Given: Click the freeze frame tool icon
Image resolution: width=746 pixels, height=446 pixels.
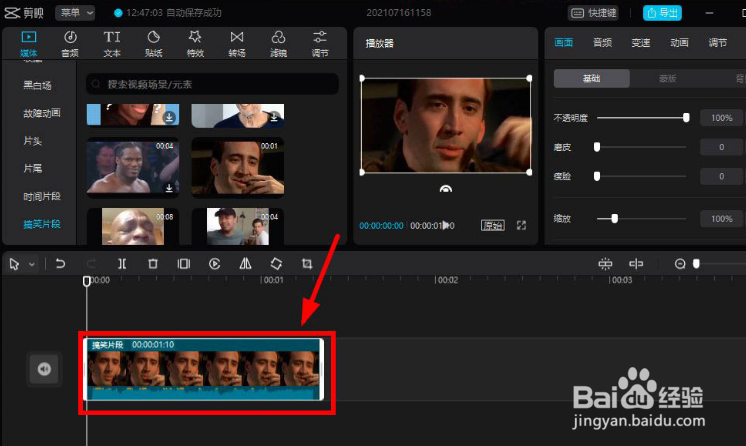Looking at the screenshot, I should [184, 263].
